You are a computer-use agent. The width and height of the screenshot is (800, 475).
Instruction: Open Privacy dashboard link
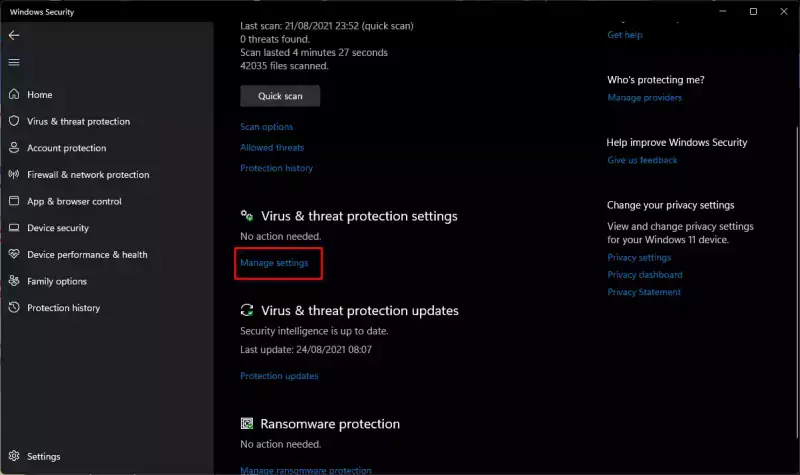click(644, 274)
